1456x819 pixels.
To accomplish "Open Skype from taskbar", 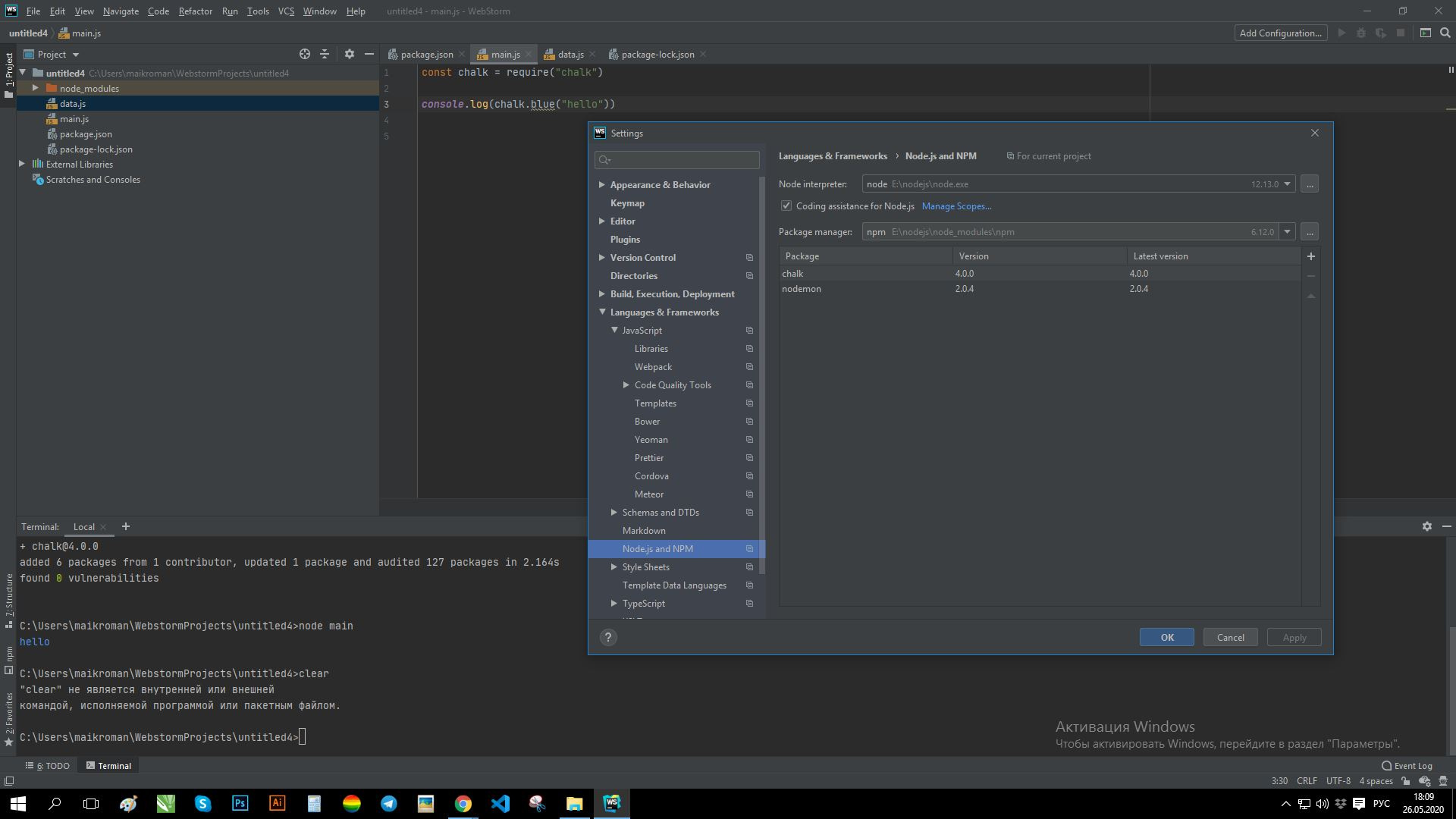I will click(x=202, y=803).
